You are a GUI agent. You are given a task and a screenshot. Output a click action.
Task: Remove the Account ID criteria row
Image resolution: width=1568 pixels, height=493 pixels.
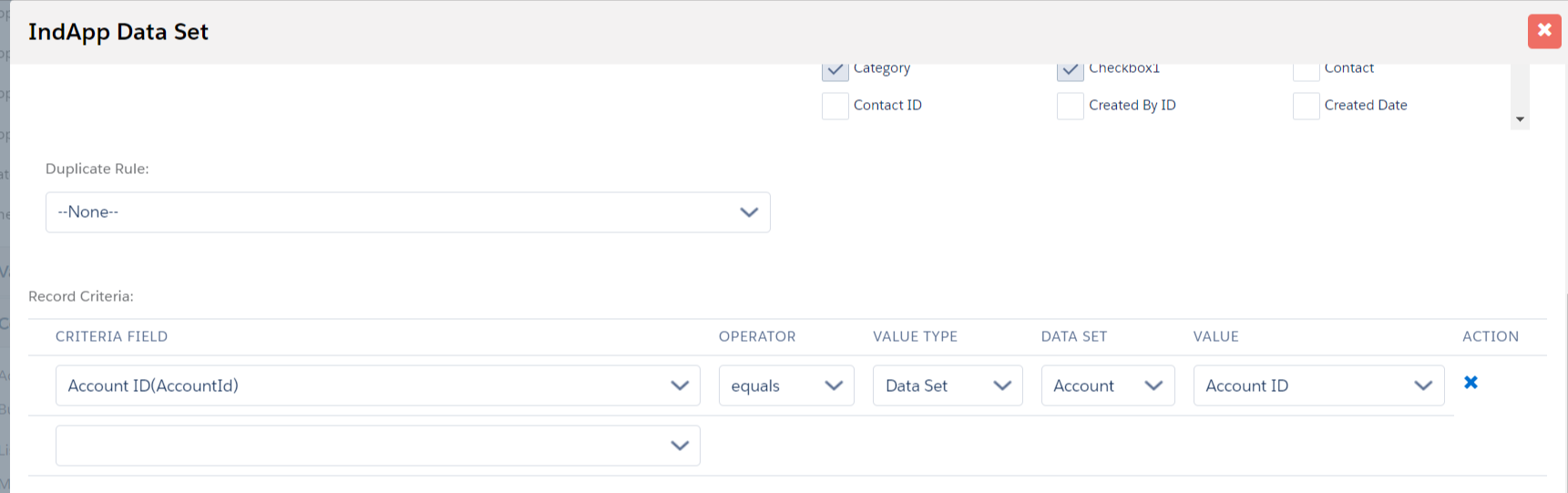(x=1471, y=383)
